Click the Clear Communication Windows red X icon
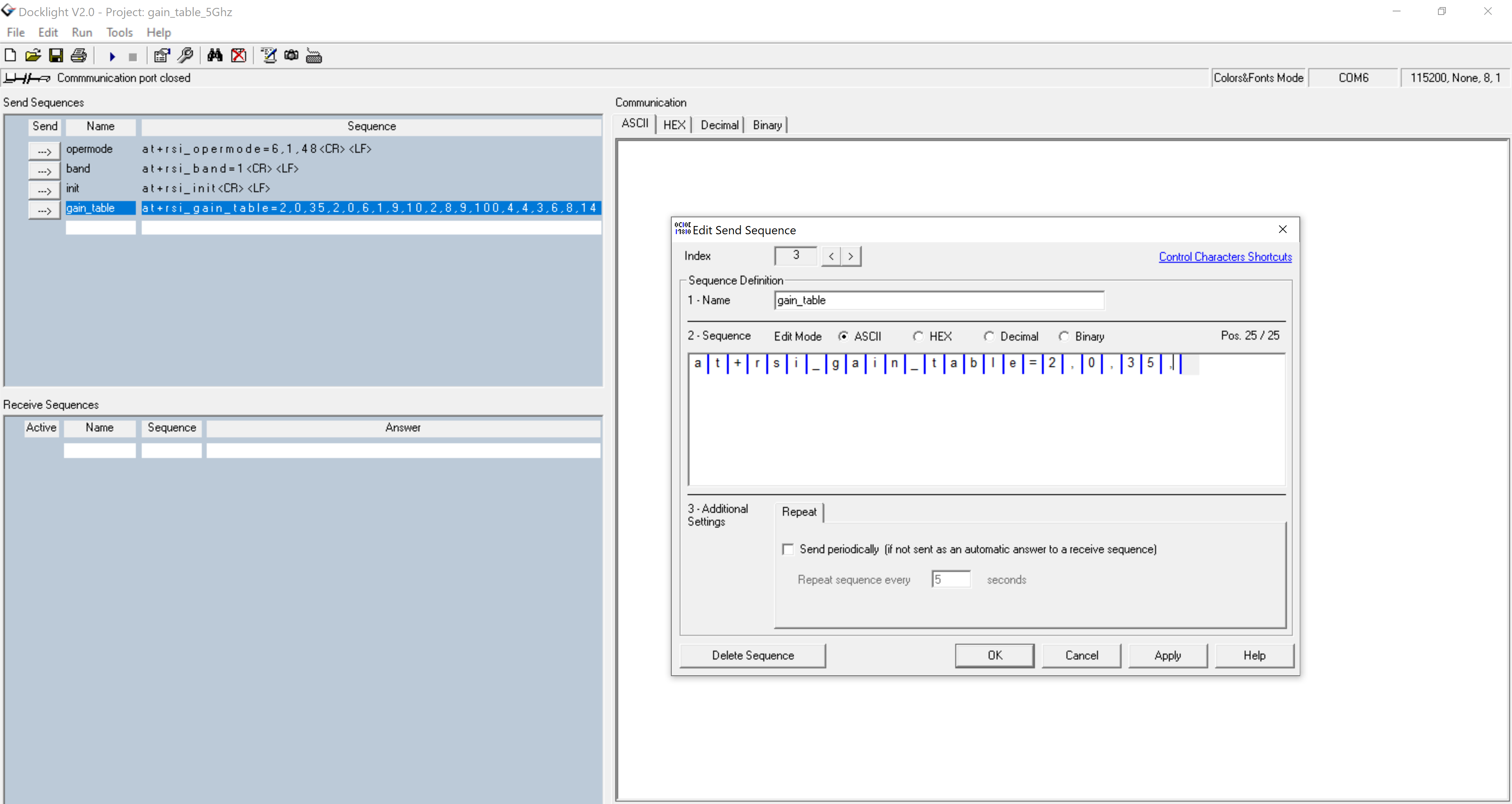 (x=238, y=56)
